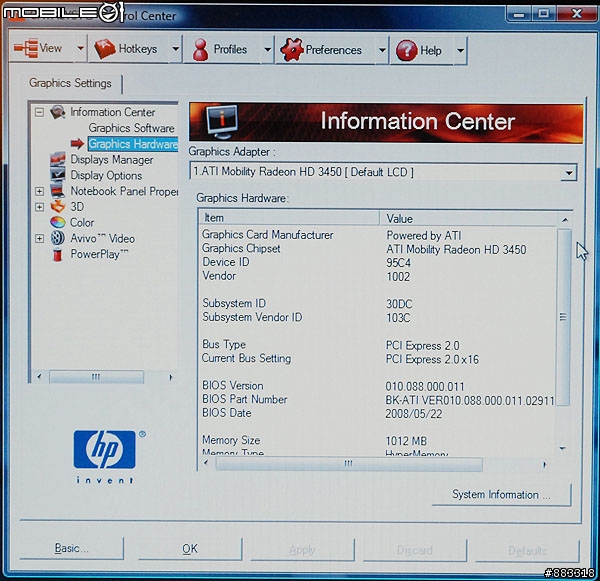Expand the 3D tree node
The image size is (600, 581).
pyautogui.click(x=39, y=207)
